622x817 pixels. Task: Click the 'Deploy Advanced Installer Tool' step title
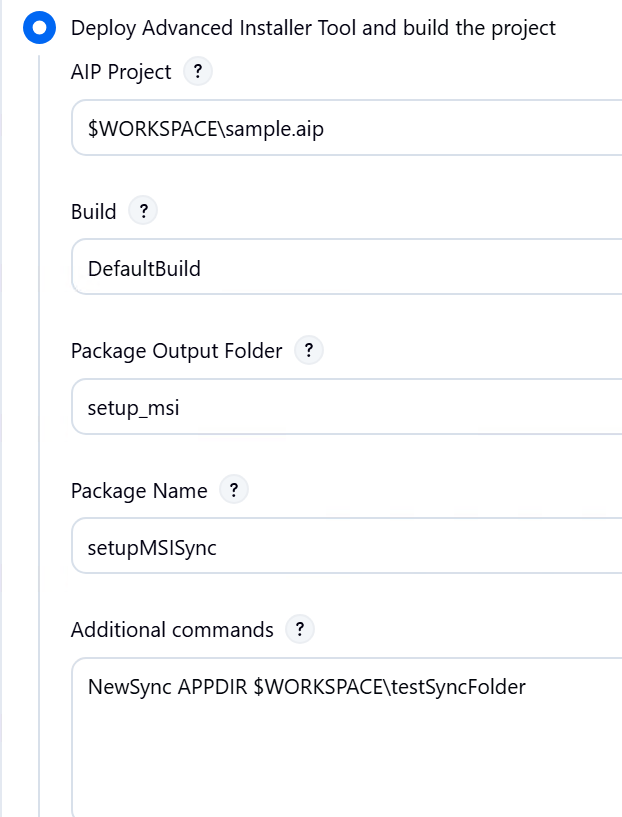[x=313, y=28]
